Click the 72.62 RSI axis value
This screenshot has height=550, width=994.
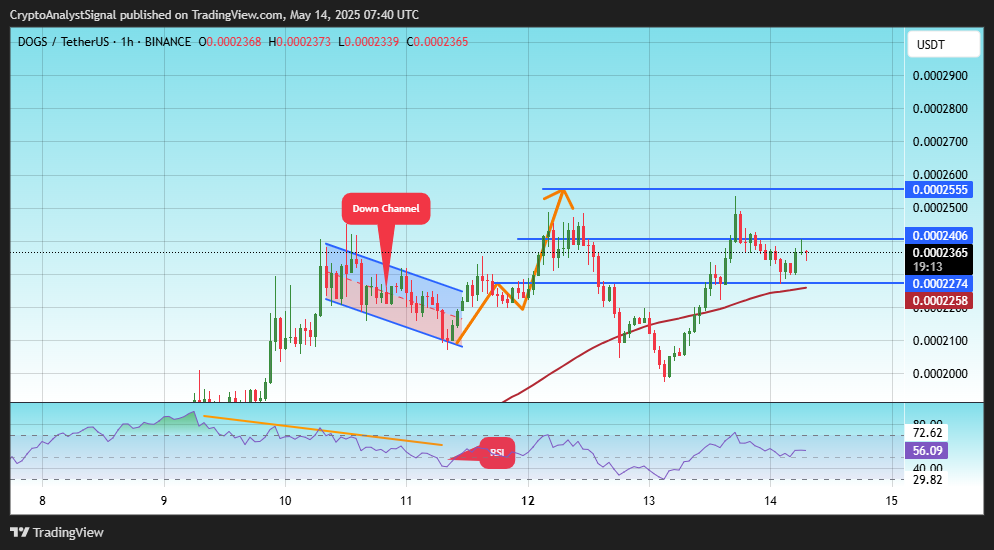pos(927,433)
